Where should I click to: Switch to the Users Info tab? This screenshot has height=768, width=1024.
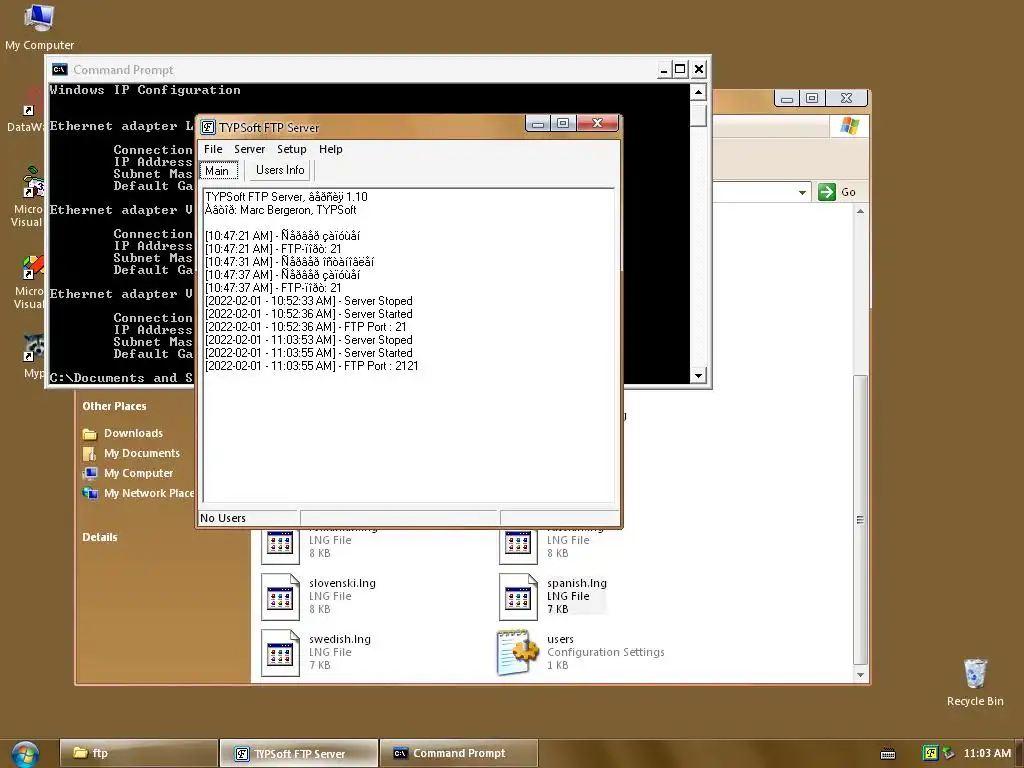tap(280, 170)
